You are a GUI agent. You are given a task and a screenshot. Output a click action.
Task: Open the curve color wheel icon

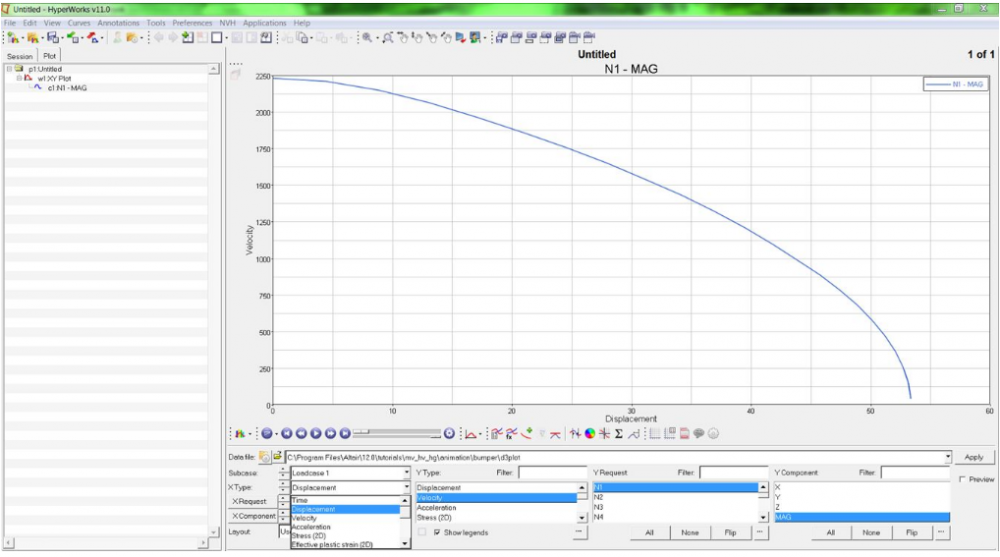pos(590,434)
